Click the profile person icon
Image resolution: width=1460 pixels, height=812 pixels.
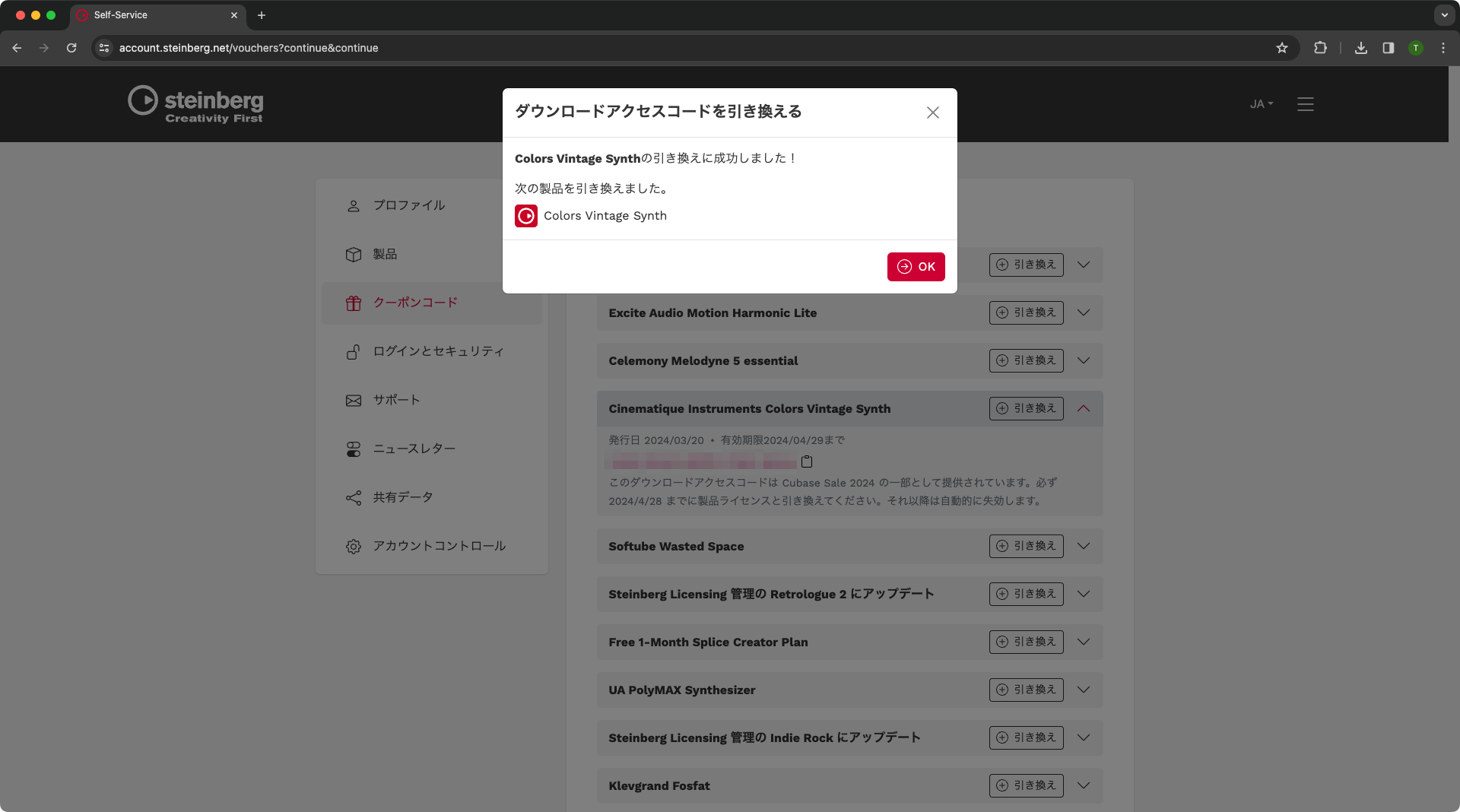[353, 206]
